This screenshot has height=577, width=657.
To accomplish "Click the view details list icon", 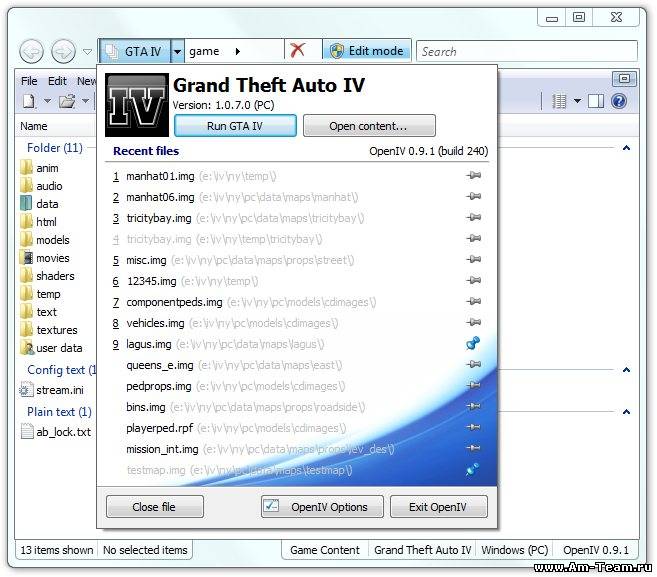I will point(559,101).
